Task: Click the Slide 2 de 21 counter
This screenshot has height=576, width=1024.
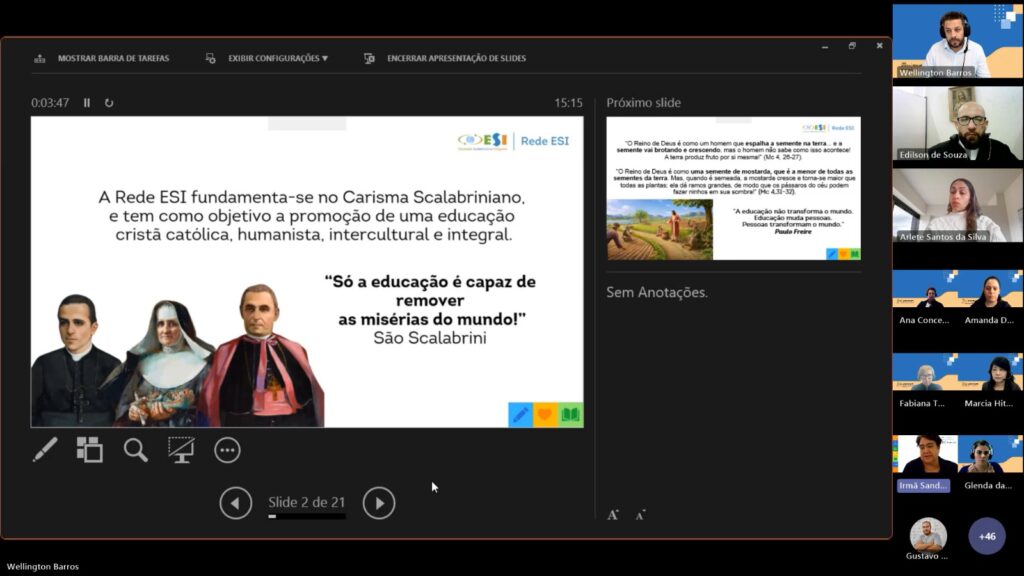Action: coord(307,502)
